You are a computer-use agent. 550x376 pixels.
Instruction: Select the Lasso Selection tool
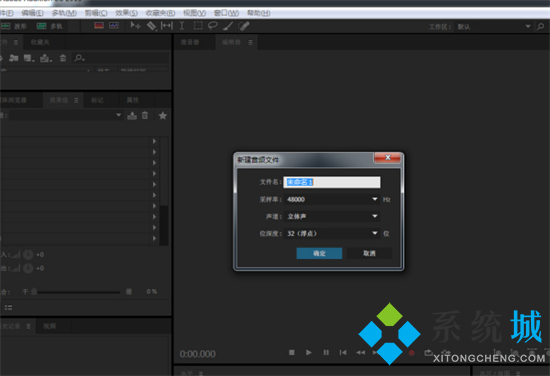click(213, 26)
